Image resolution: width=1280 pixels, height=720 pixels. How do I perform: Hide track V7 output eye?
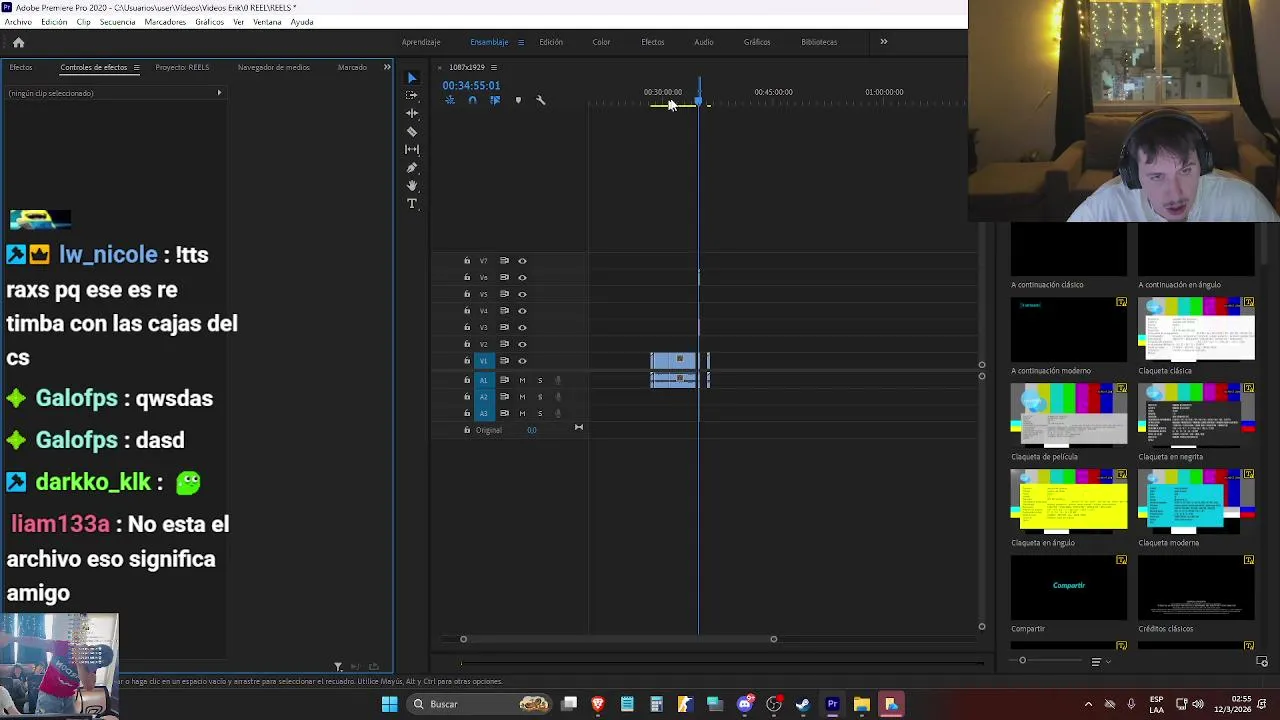(x=522, y=261)
